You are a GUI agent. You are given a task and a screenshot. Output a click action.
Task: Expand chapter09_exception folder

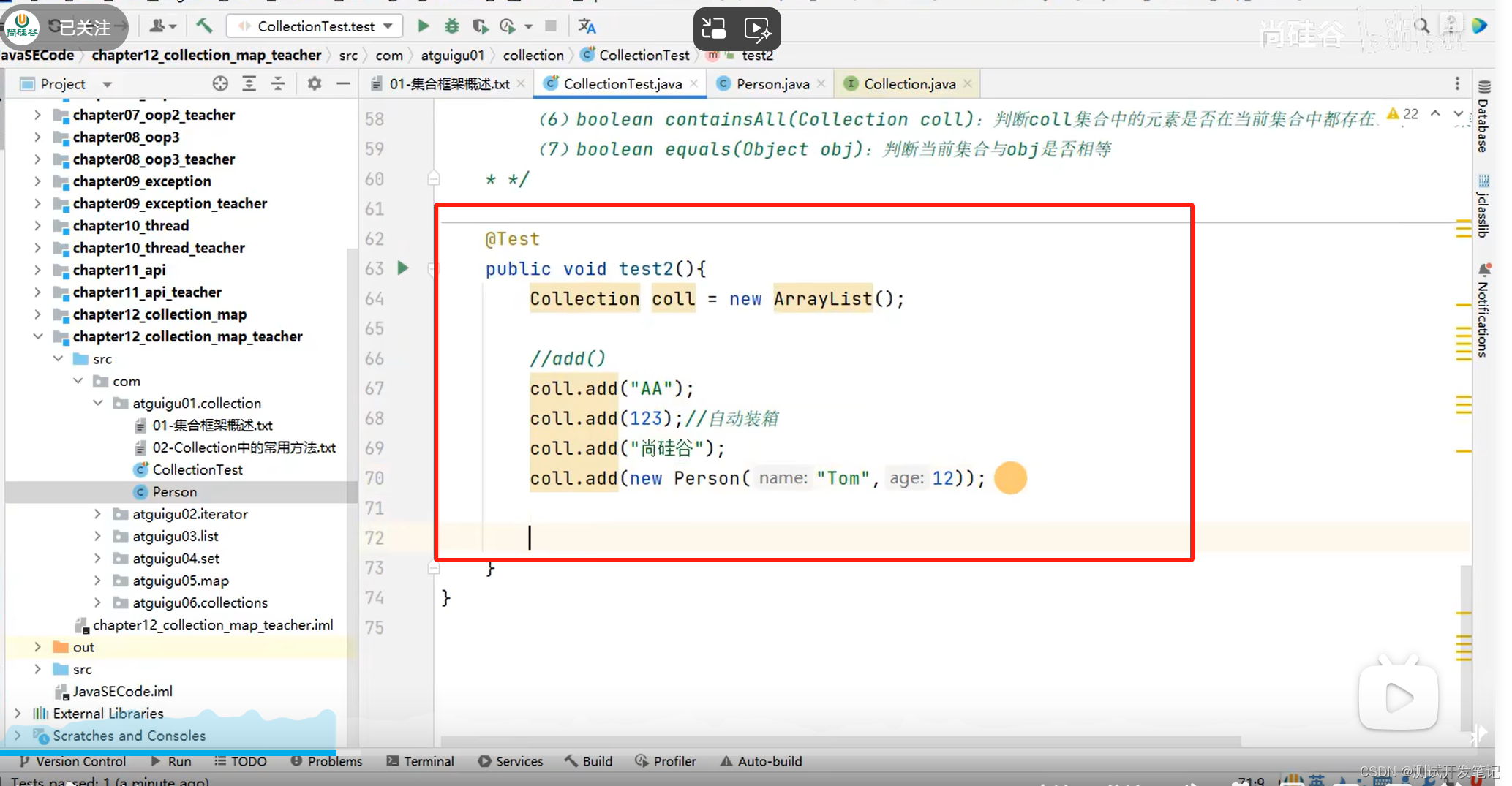click(x=37, y=181)
